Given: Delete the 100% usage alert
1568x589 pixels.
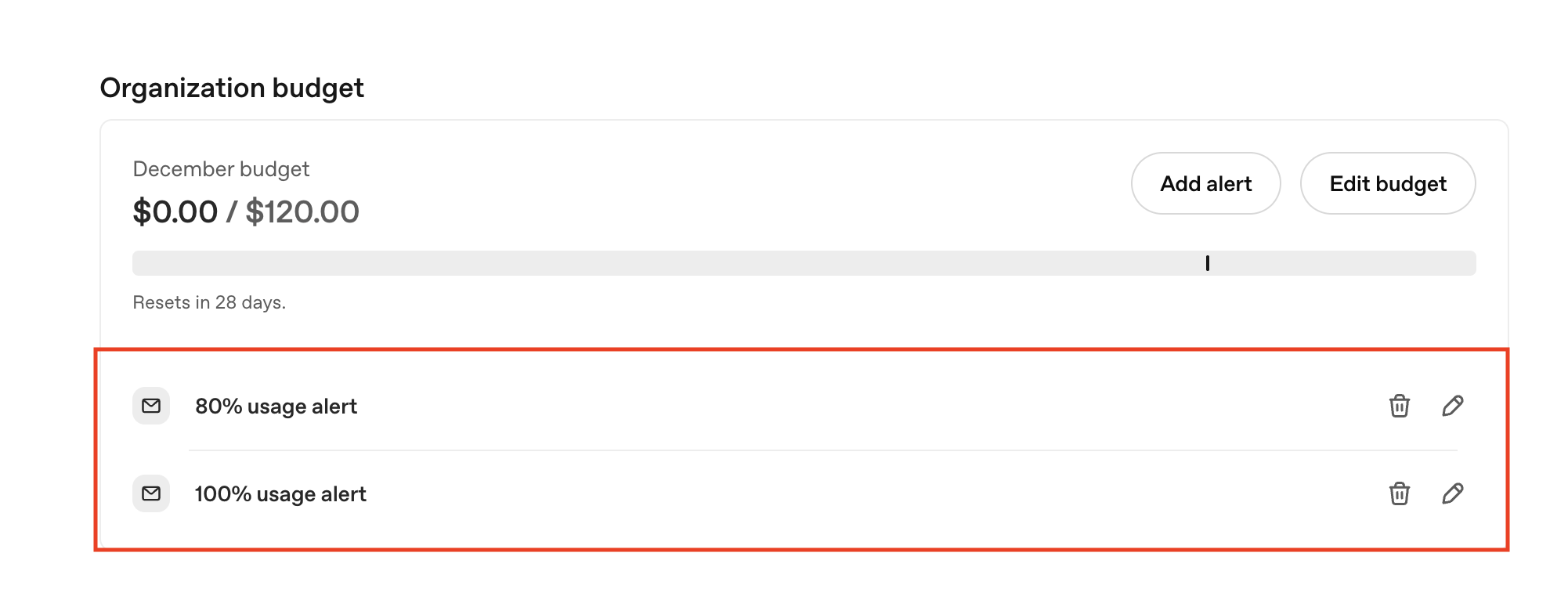Looking at the screenshot, I should pos(1399,493).
